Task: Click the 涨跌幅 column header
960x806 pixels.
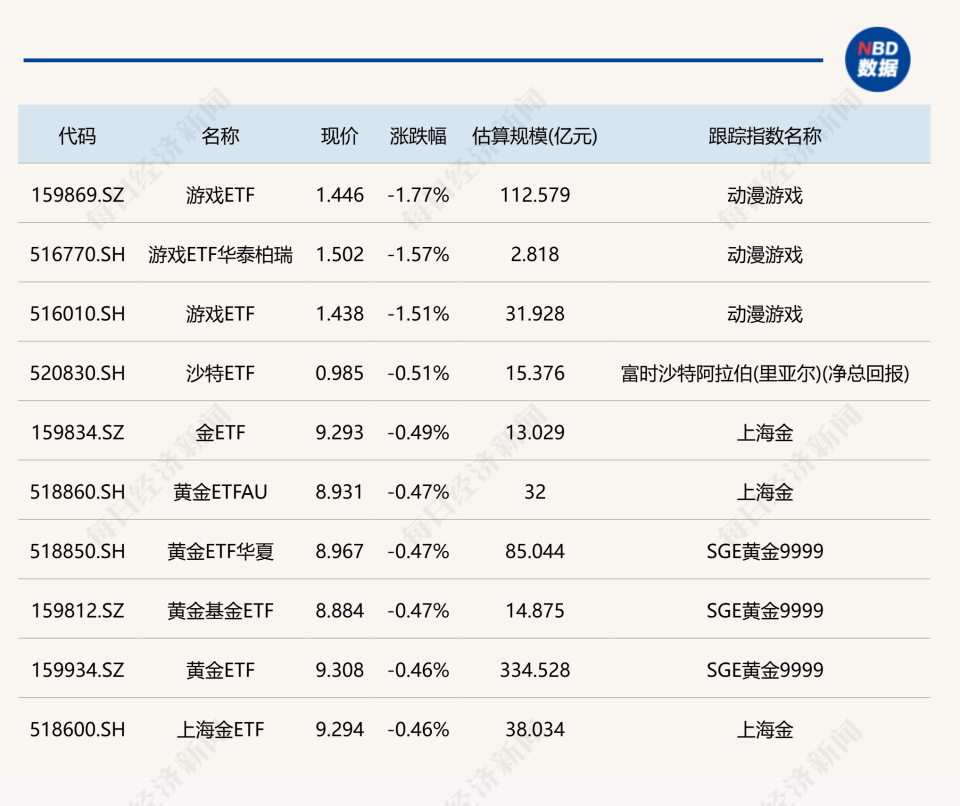Action: point(418,135)
